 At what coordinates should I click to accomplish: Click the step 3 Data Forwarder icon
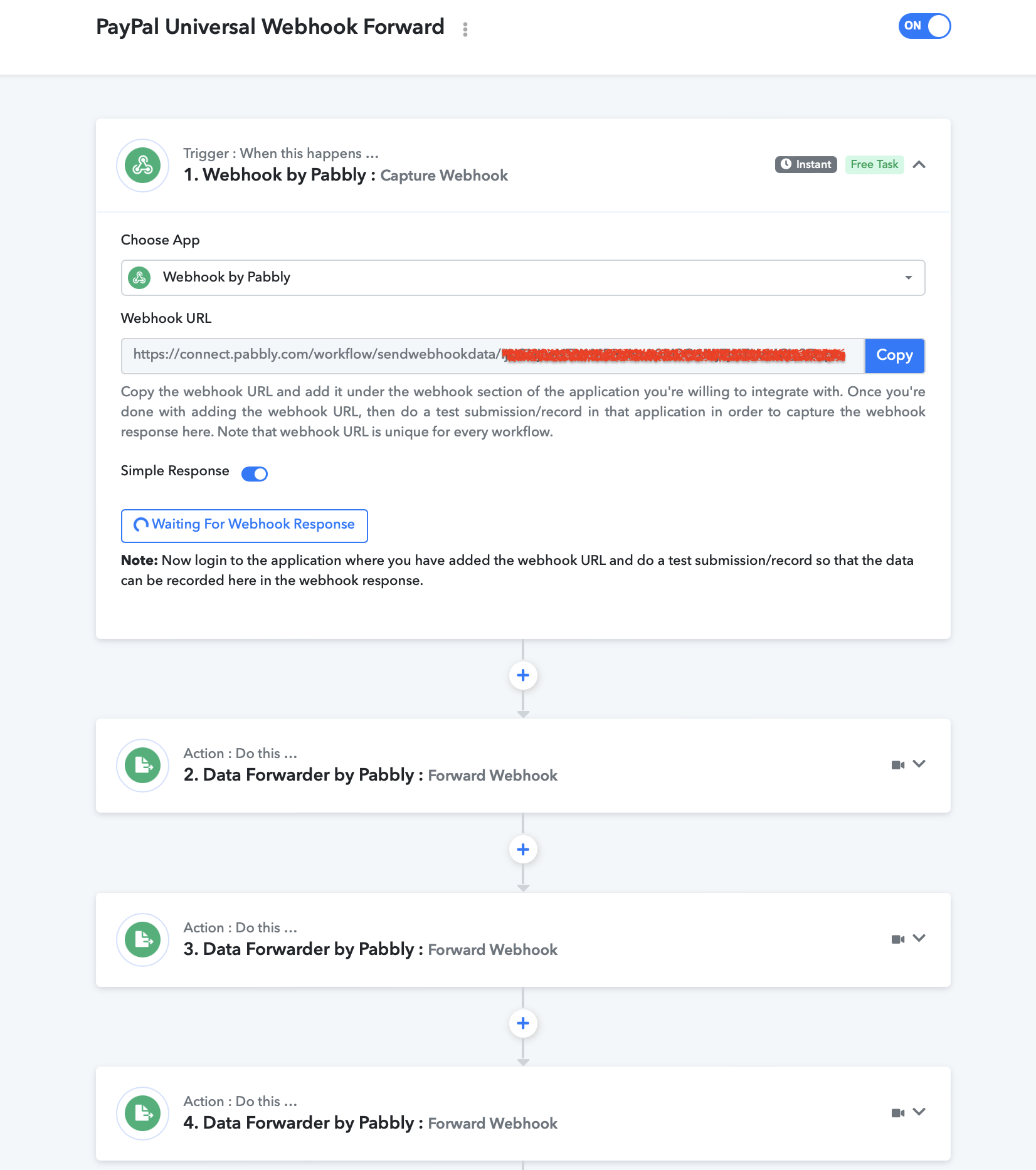click(142, 939)
